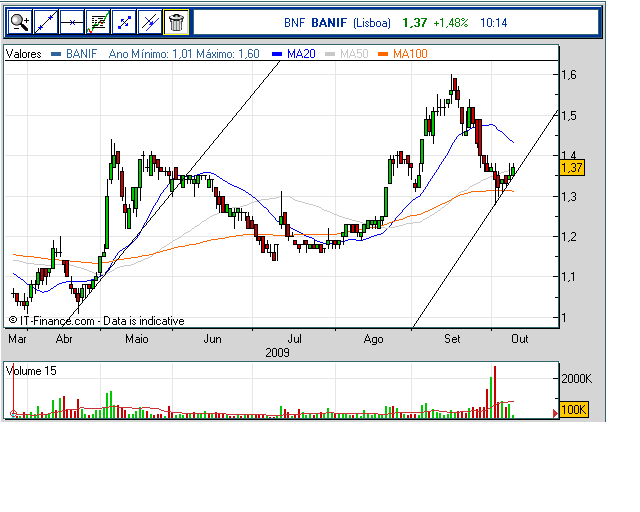
Task: Click the Set month on time axis
Action: point(451,339)
